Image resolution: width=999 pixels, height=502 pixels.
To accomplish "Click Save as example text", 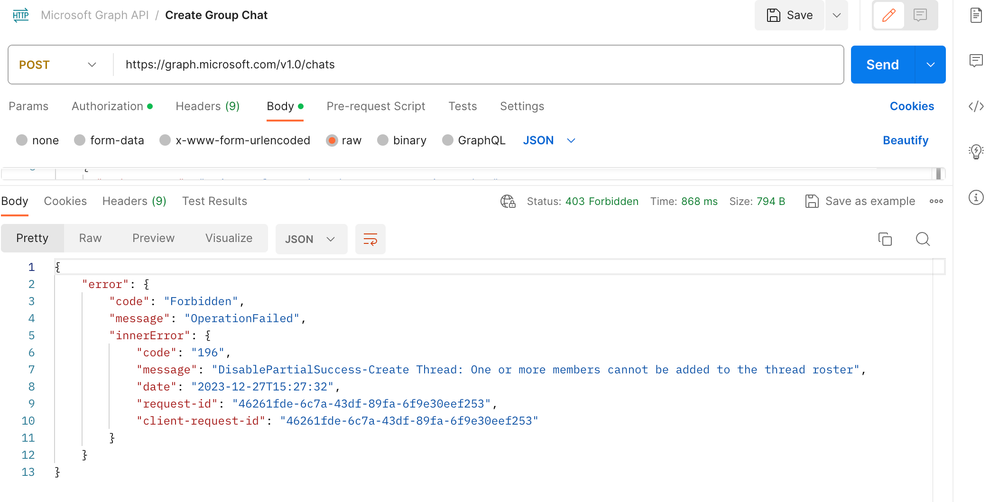I will (x=870, y=201).
